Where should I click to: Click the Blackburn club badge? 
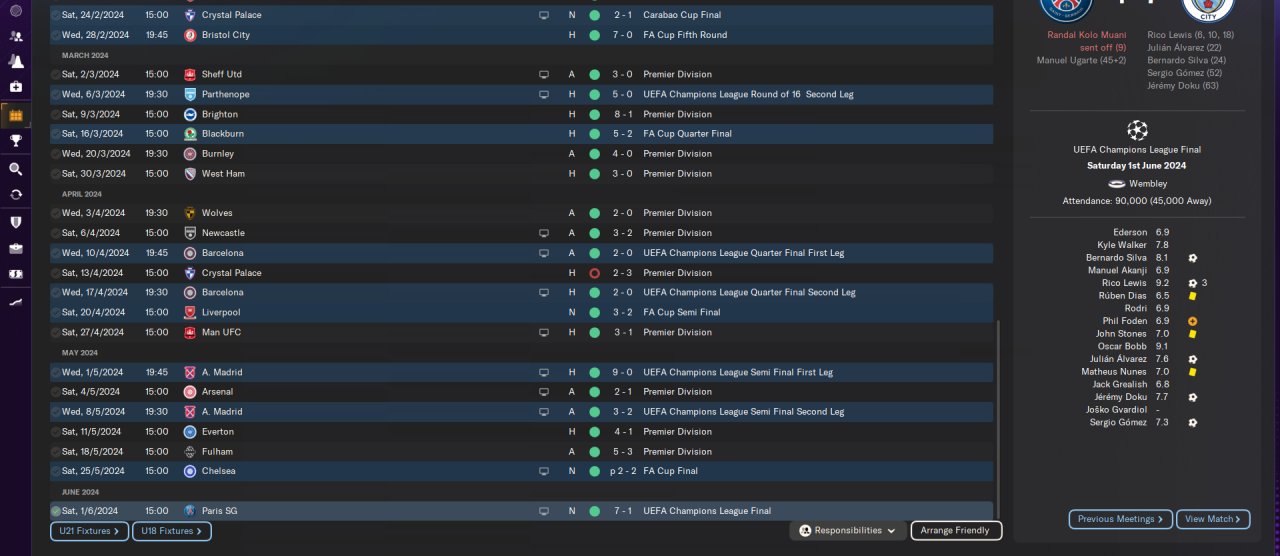[x=190, y=134]
